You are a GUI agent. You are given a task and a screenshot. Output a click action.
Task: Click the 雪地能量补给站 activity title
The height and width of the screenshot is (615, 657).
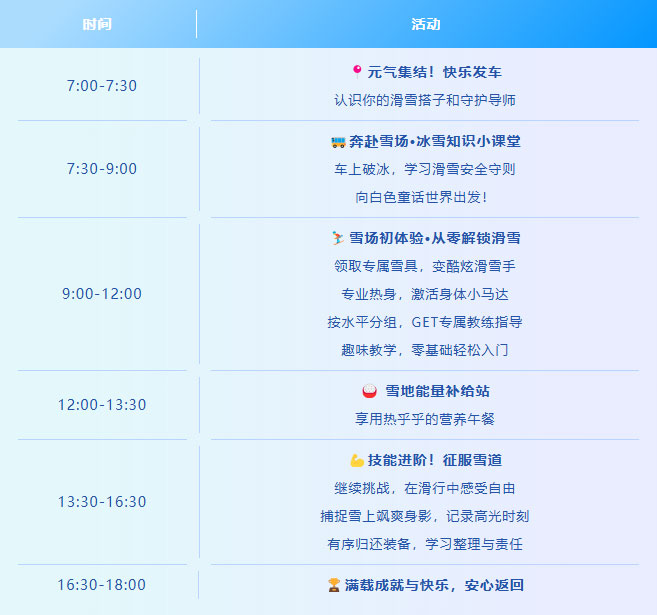438,391
